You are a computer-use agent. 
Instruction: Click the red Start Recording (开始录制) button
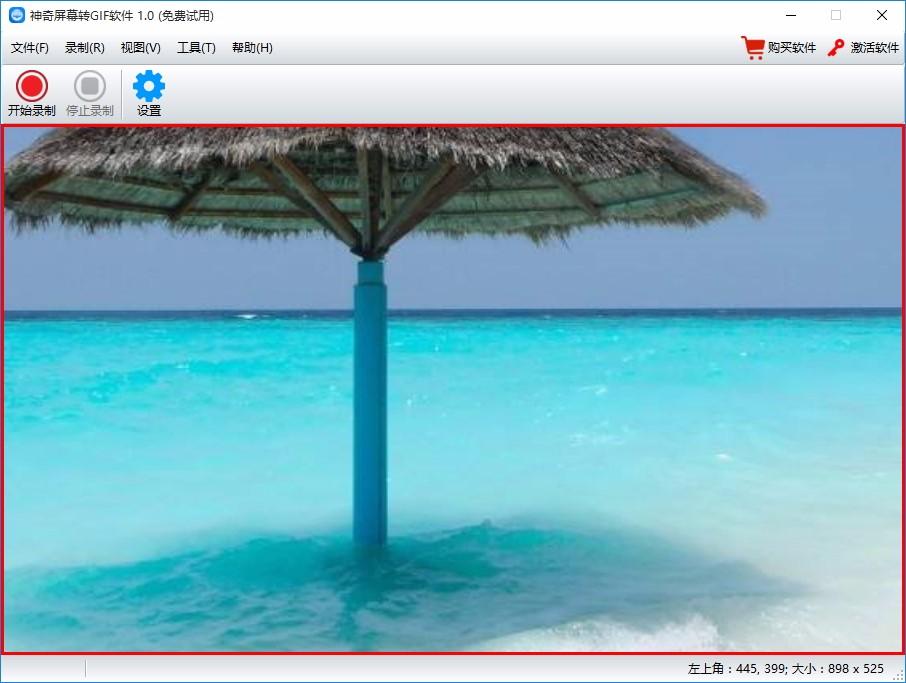32,94
